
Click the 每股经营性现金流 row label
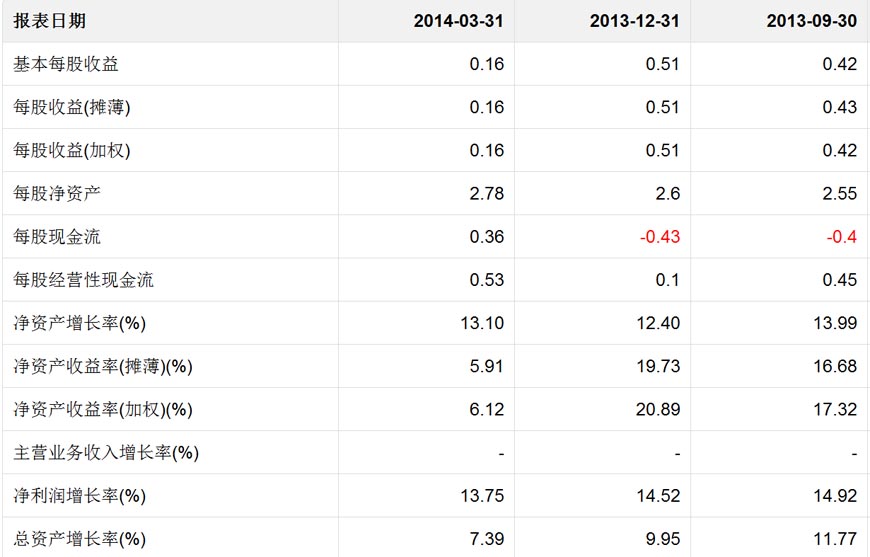click(x=84, y=280)
